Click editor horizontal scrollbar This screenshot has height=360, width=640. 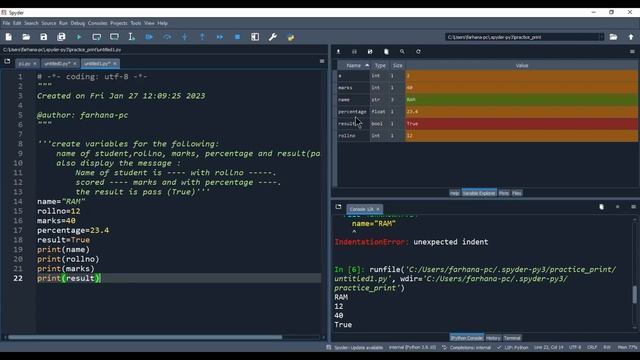(x=145, y=338)
